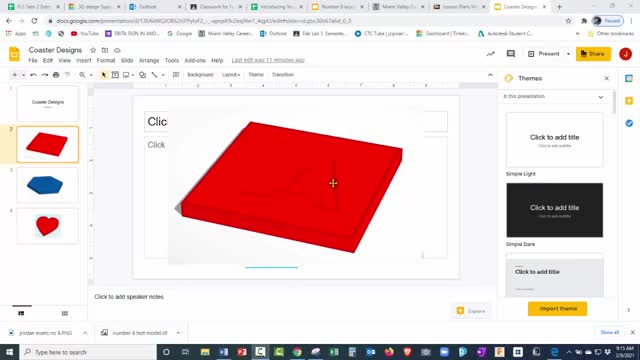The height and width of the screenshot is (360, 640).
Task: Click the undo arrow icon
Action: tap(33, 75)
